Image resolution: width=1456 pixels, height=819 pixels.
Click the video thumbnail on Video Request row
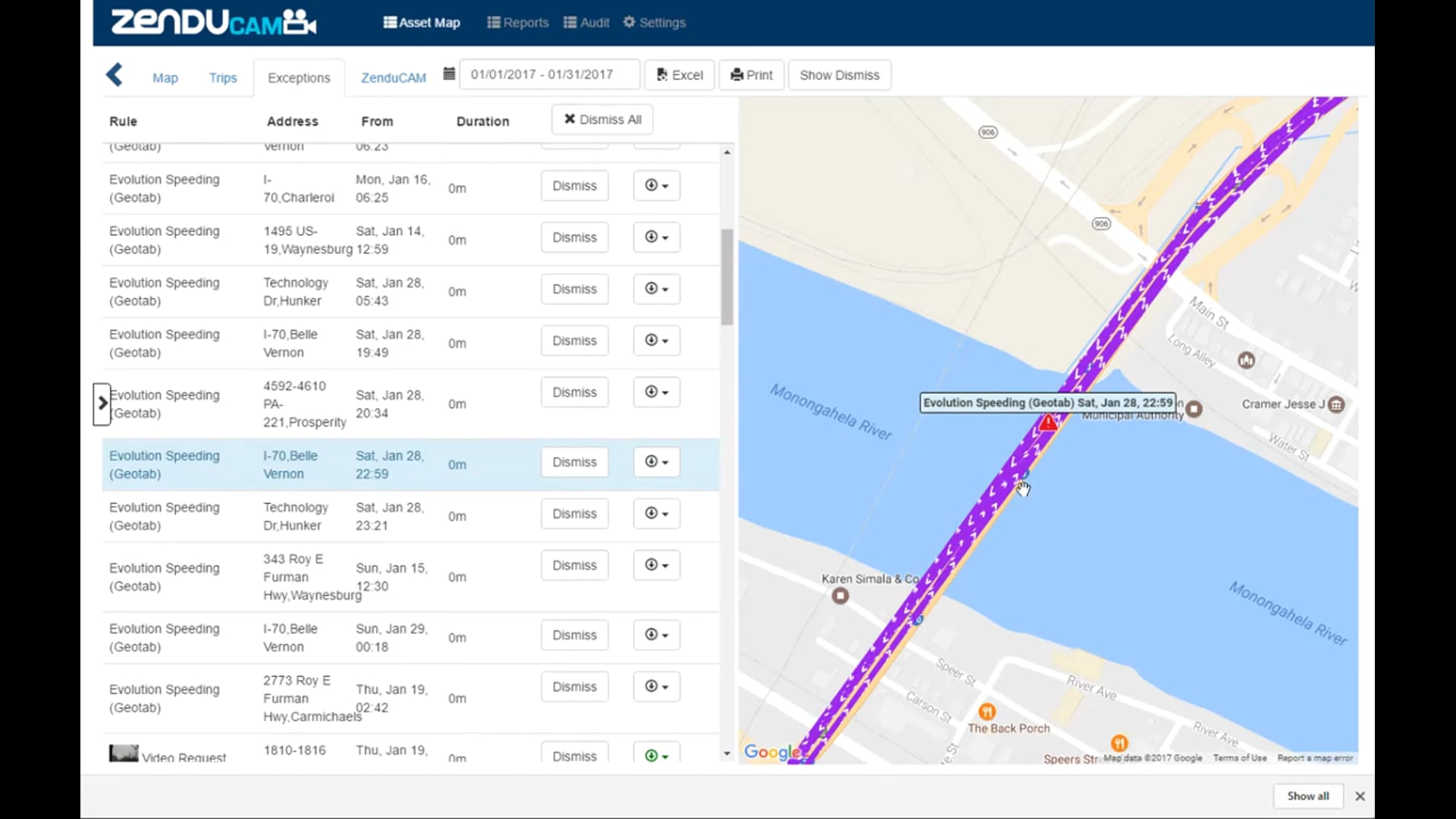coord(124,753)
